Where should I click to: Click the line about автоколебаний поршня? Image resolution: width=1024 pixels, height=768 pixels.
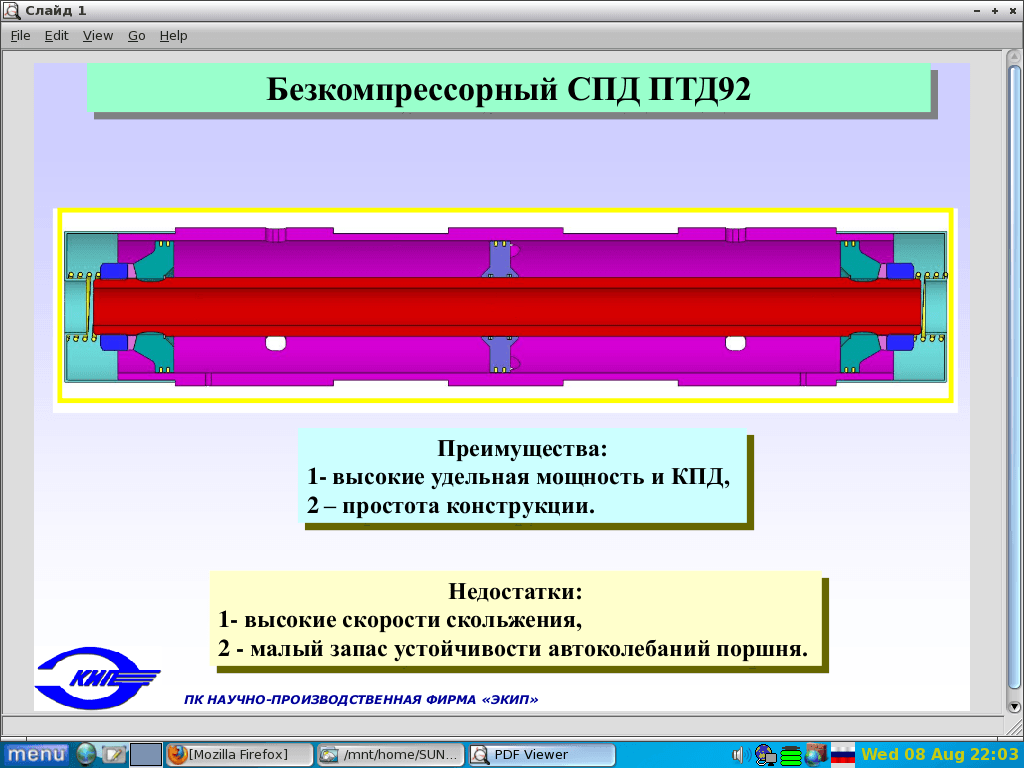513,648
